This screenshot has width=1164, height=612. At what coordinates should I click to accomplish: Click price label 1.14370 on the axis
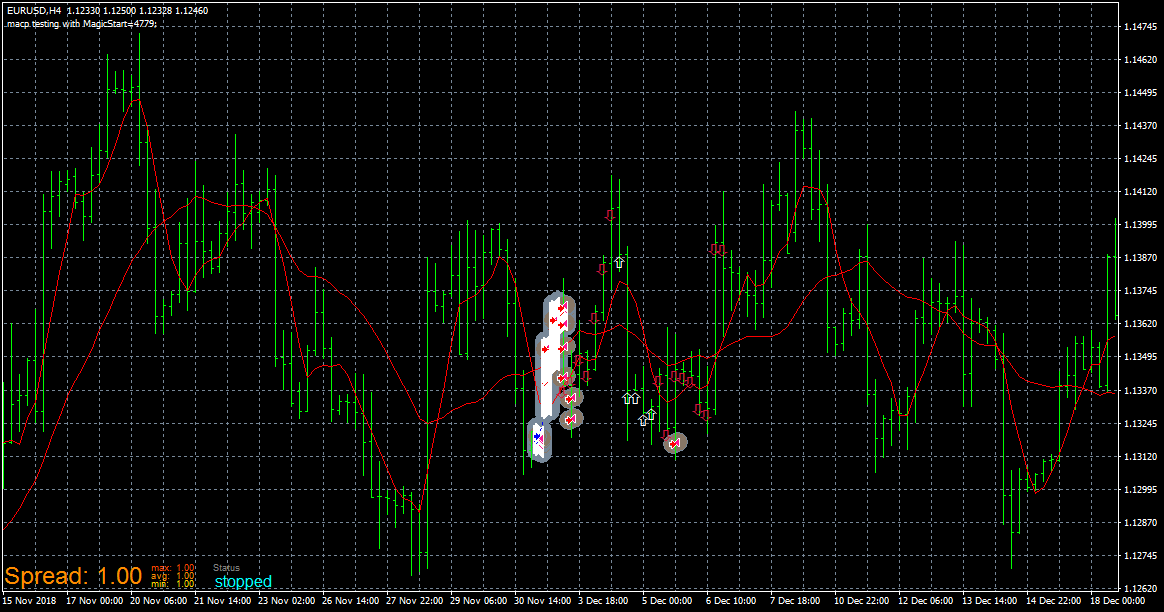(x=1140, y=126)
